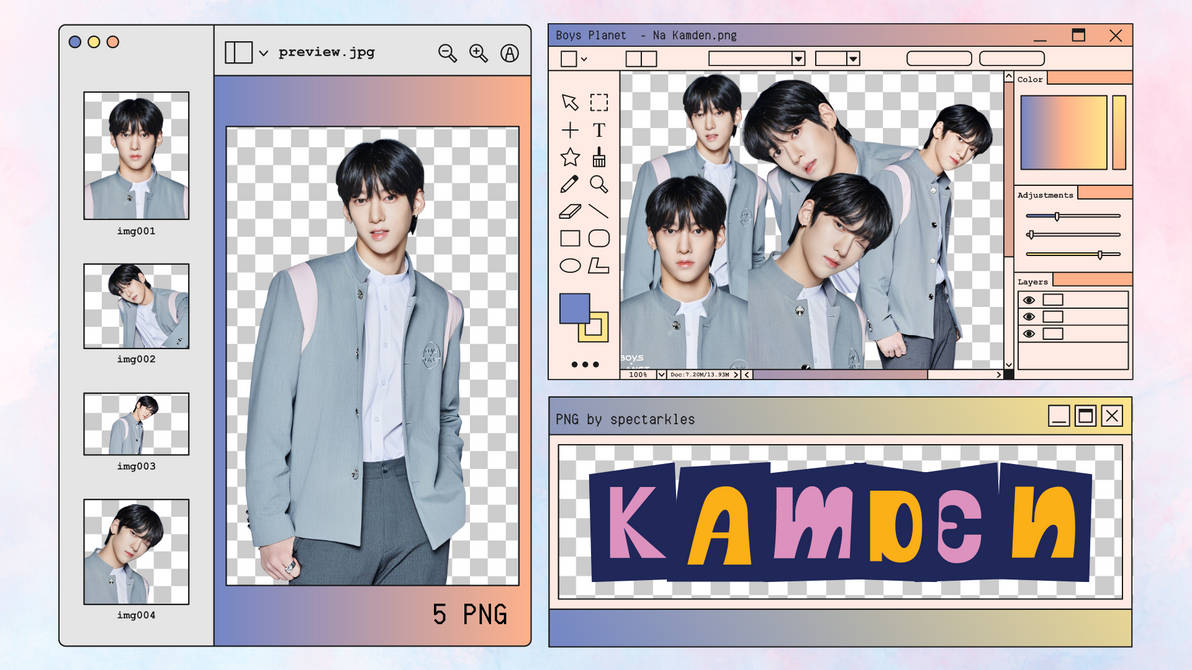Open the Zoom tool in the editor toolbox
The height and width of the screenshot is (670, 1192).
(598, 184)
